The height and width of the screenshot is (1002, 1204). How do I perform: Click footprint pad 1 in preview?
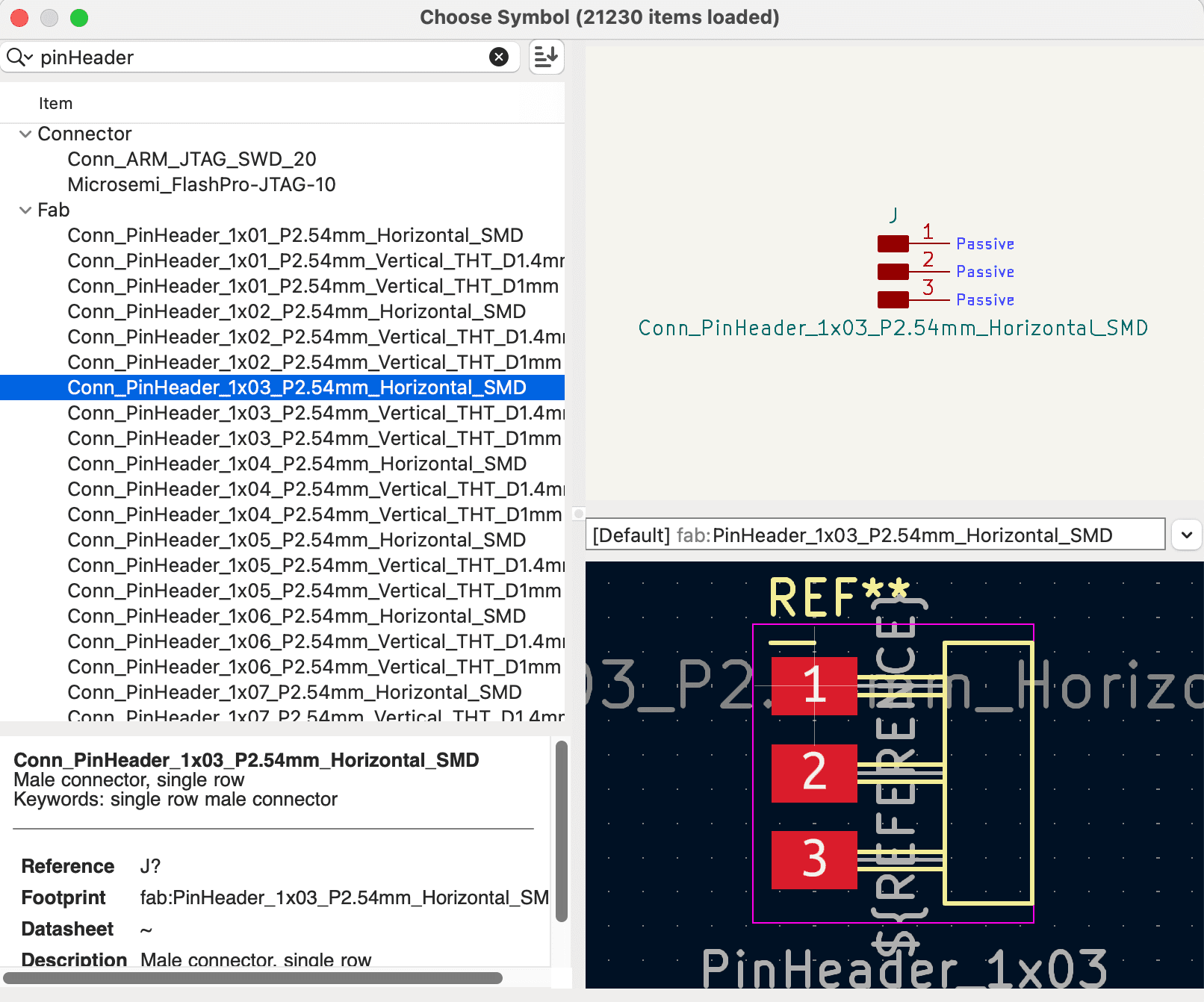[814, 685]
